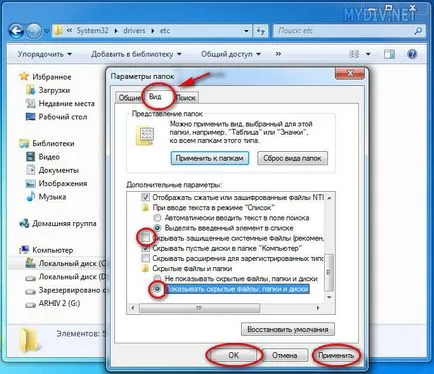Click the Refresh button next to the address bar
434x374 pixels.
point(260,31)
